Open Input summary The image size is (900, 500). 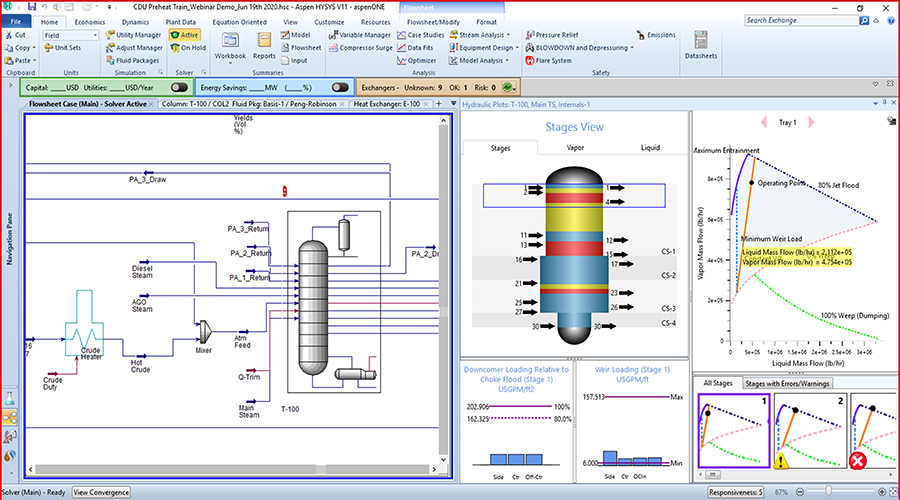294,60
